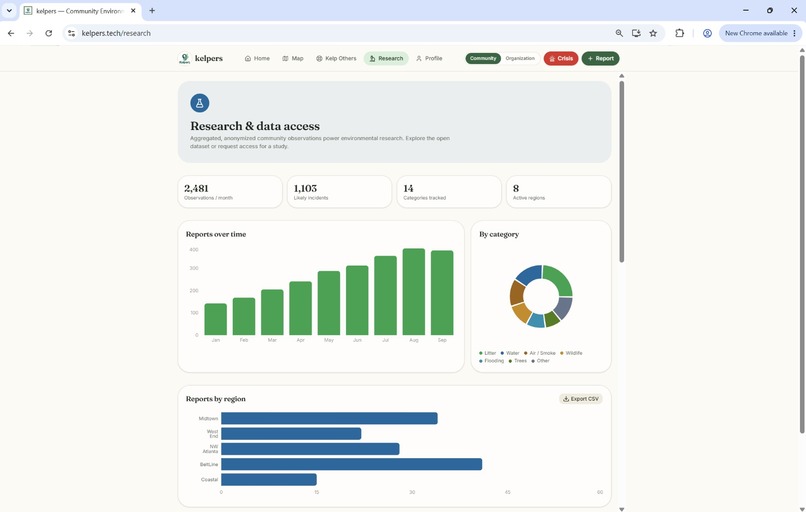Viewport: 806px width, 512px height.
Task: Open the Kelp Others page
Action: (x=336, y=59)
